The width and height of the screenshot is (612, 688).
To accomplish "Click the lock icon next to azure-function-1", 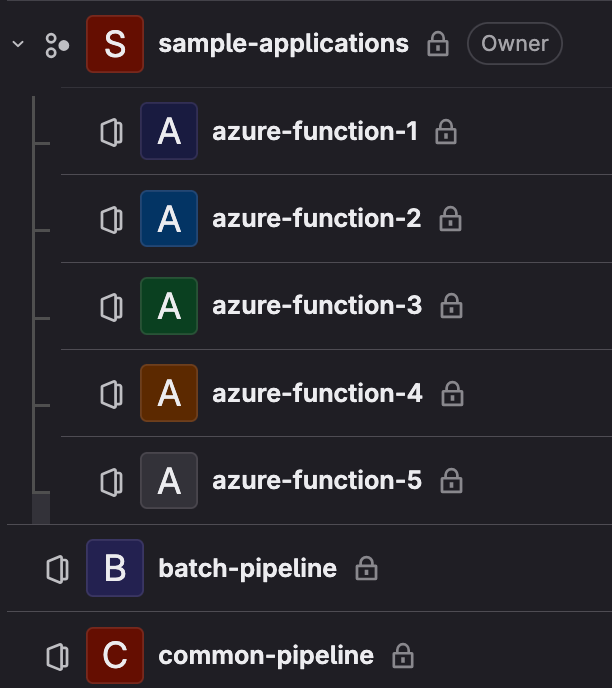I will (446, 132).
